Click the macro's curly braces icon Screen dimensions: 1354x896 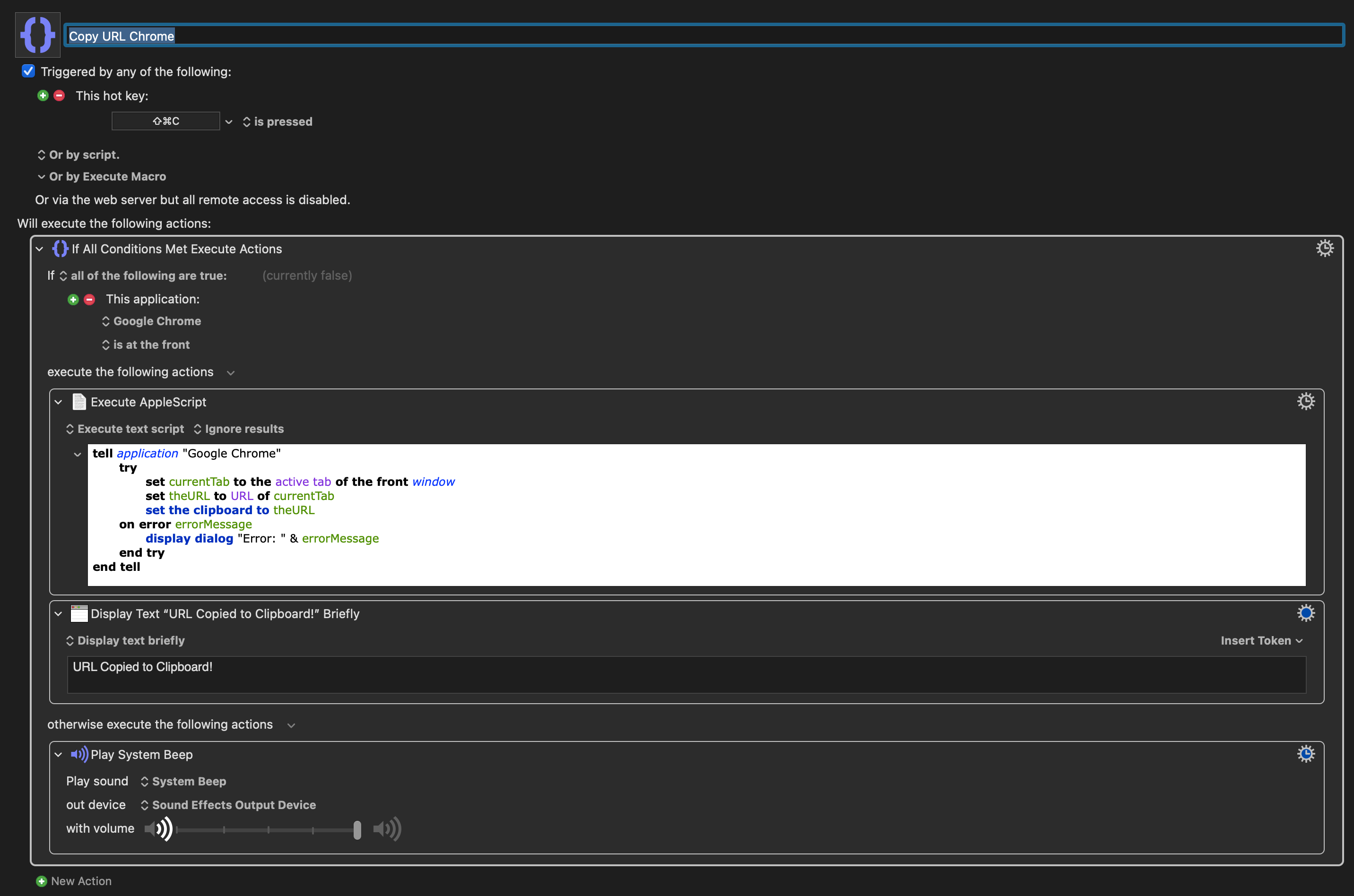tap(38, 35)
